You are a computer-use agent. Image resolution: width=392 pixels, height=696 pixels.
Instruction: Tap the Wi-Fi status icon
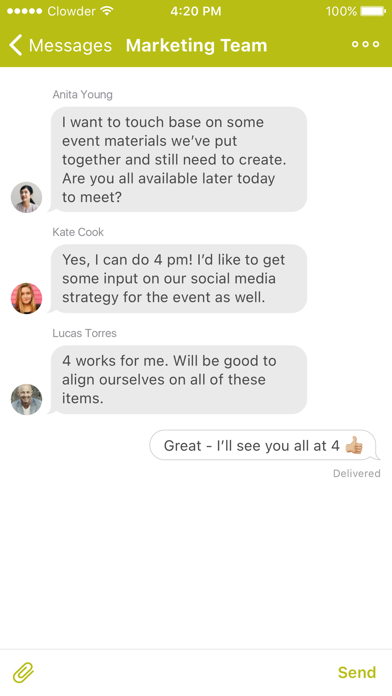pos(107,11)
